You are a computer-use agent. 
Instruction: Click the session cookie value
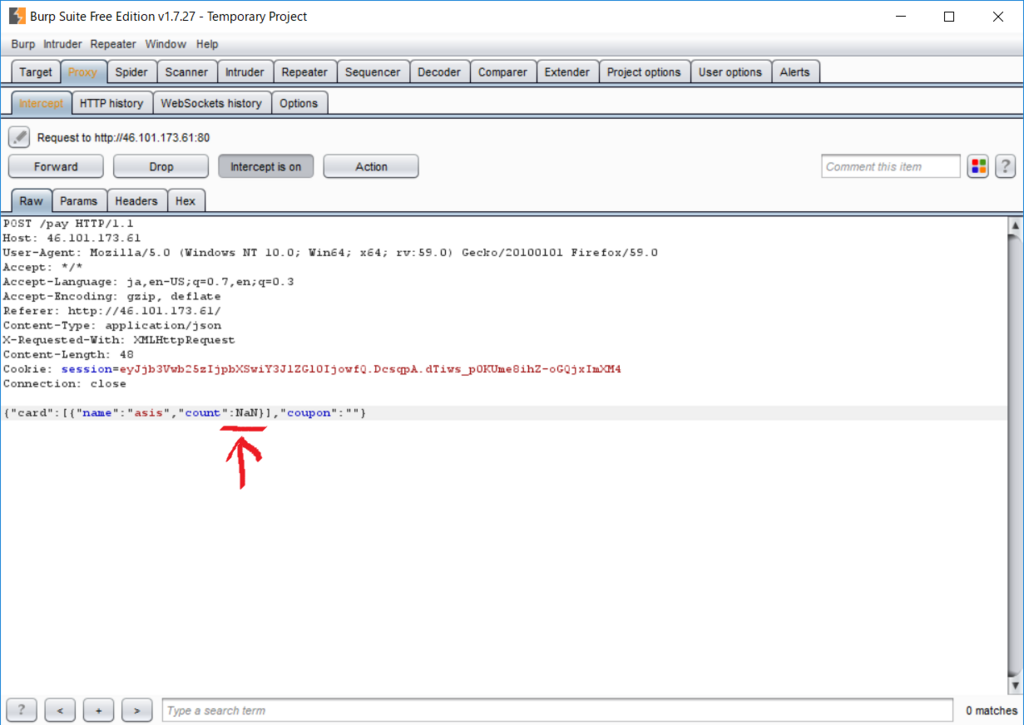(370, 369)
